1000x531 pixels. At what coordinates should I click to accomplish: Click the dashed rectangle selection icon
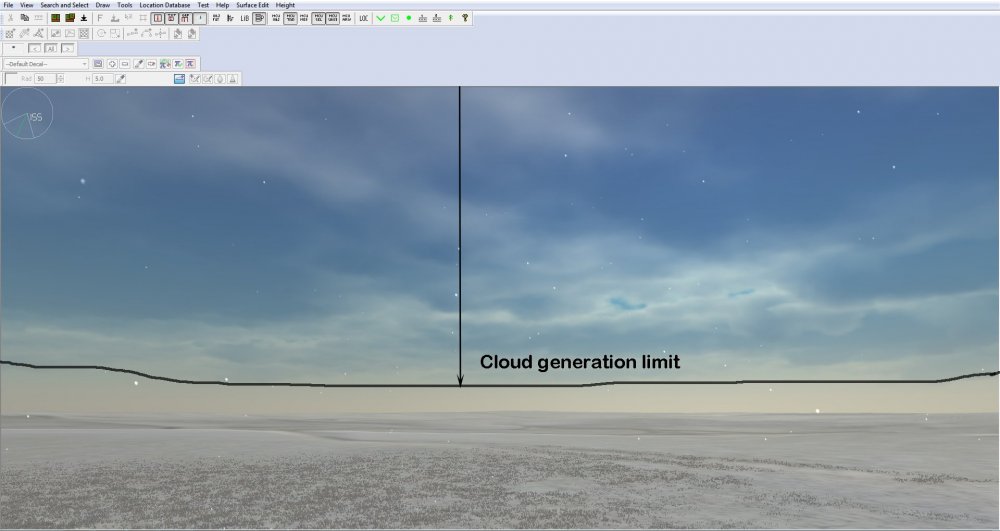point(115,33)
